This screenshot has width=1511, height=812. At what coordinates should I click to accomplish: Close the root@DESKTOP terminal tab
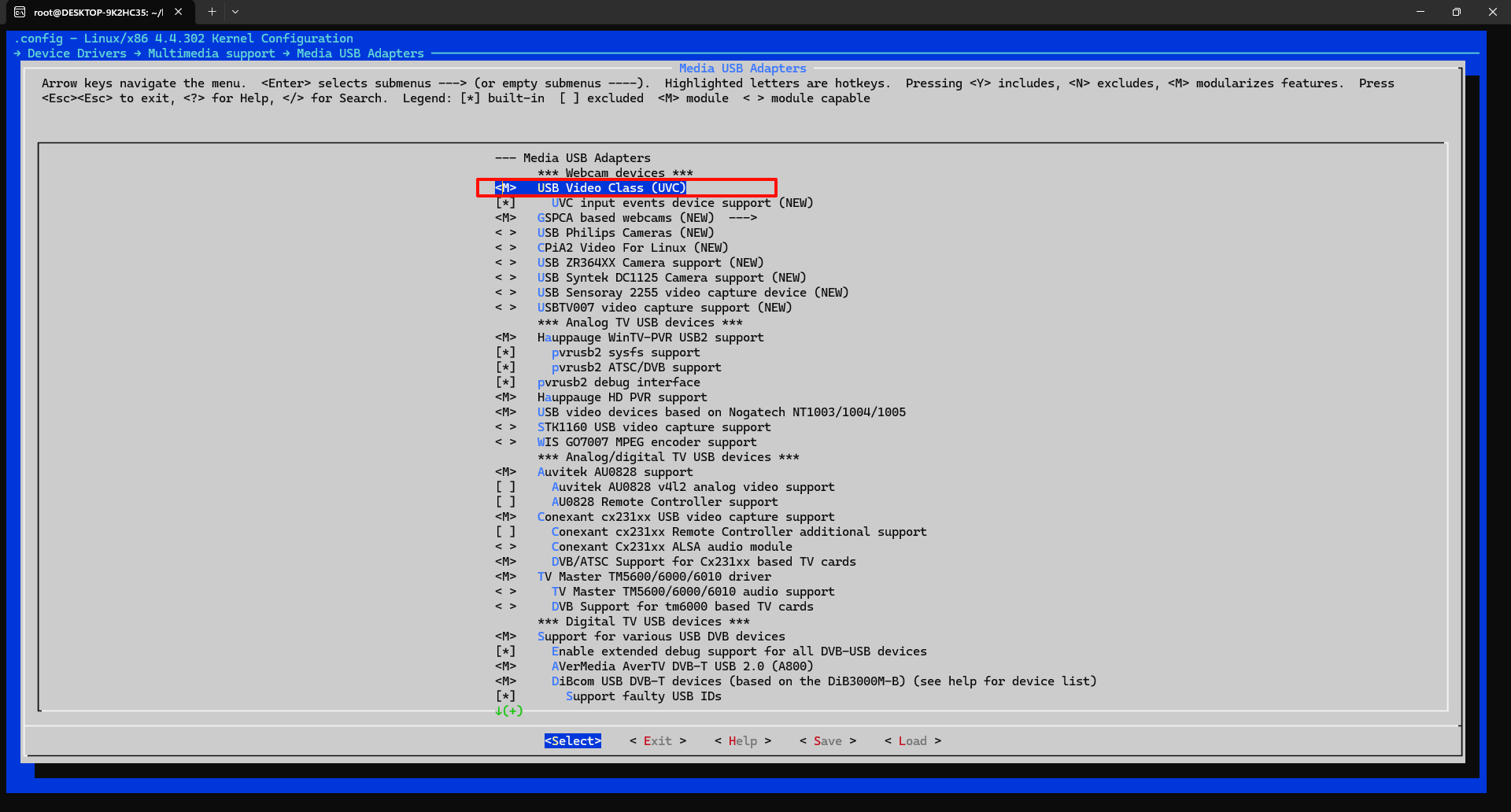[179, 12]
